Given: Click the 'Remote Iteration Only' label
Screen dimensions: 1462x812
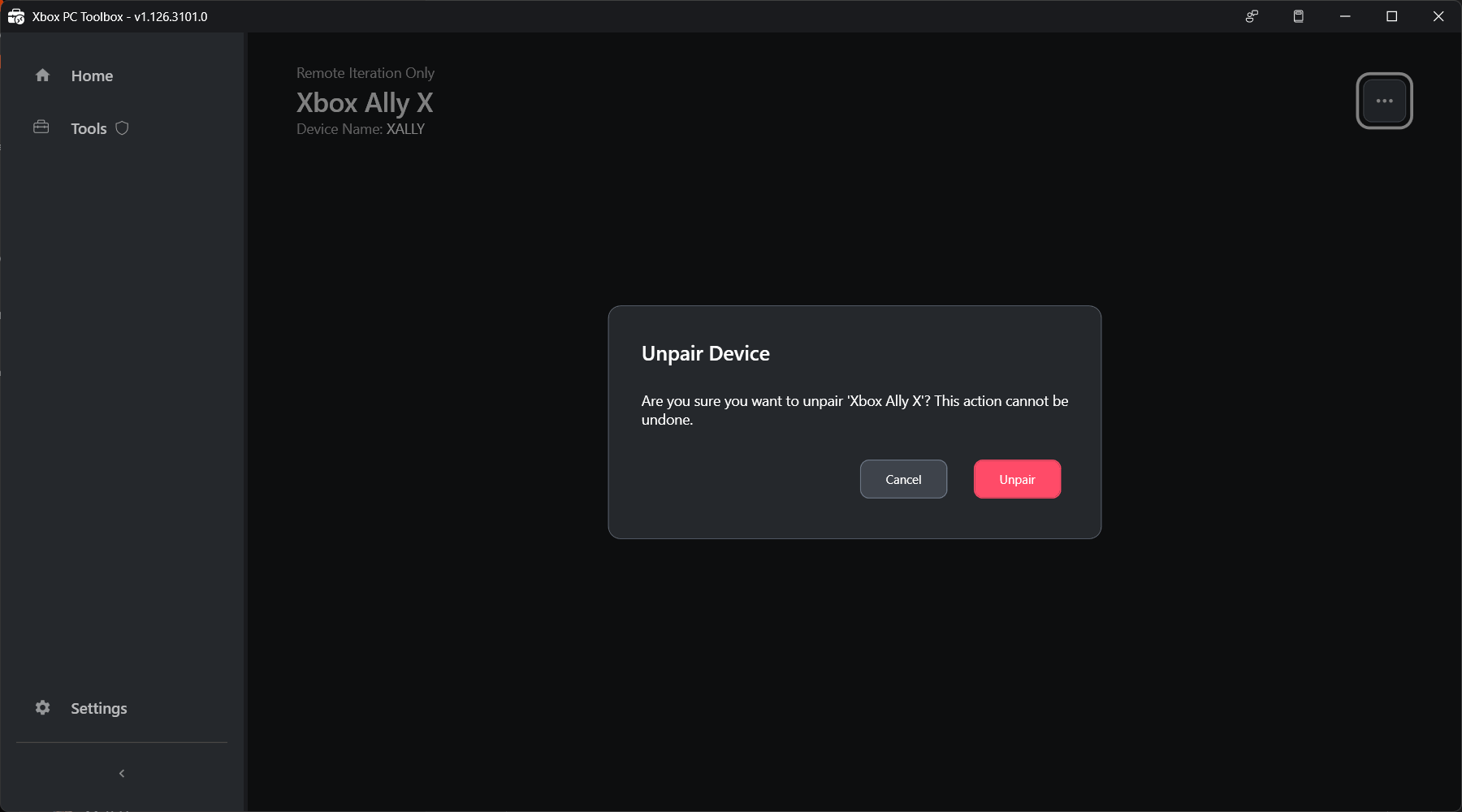Looking at the screenshot, I should tap(365, 73).
